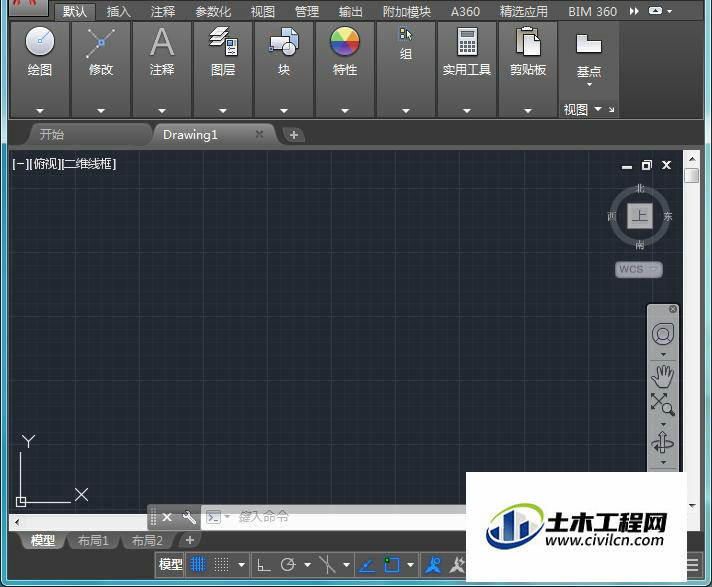Select the Orbit tool in navigation bar
Image resolution: width=712 pixels, height=587 pixels.
pyautogui.click(x=663, y=442)
